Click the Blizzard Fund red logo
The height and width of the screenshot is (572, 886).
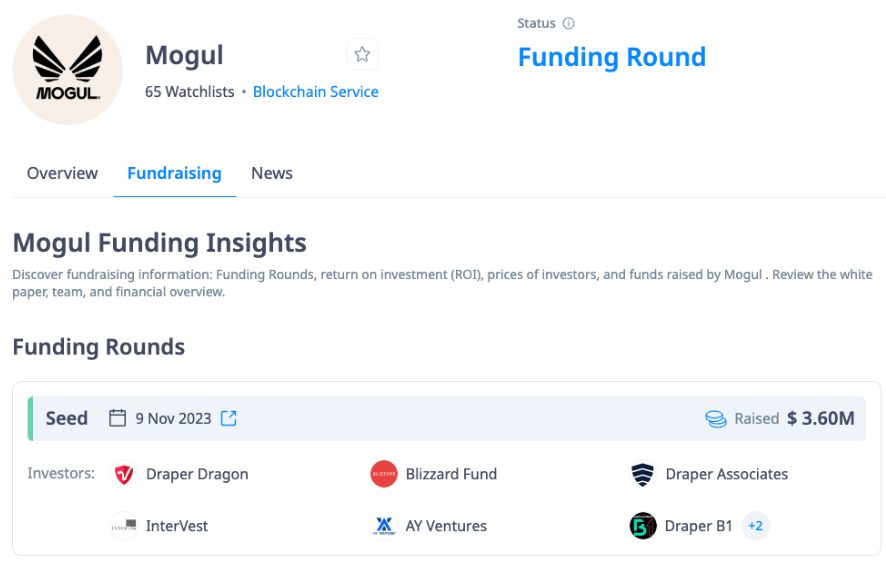click(384, 474)
